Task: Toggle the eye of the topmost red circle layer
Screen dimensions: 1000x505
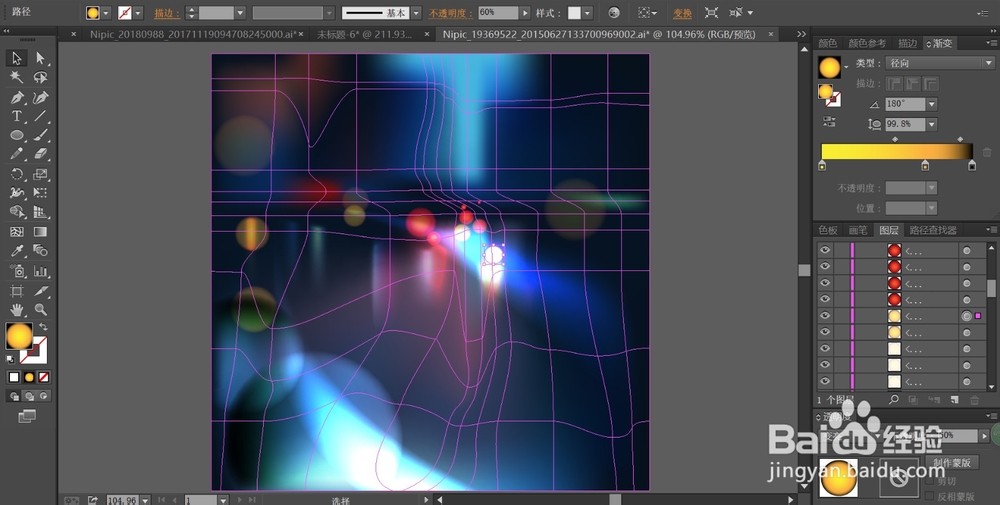Action: (x=825, y=251)
